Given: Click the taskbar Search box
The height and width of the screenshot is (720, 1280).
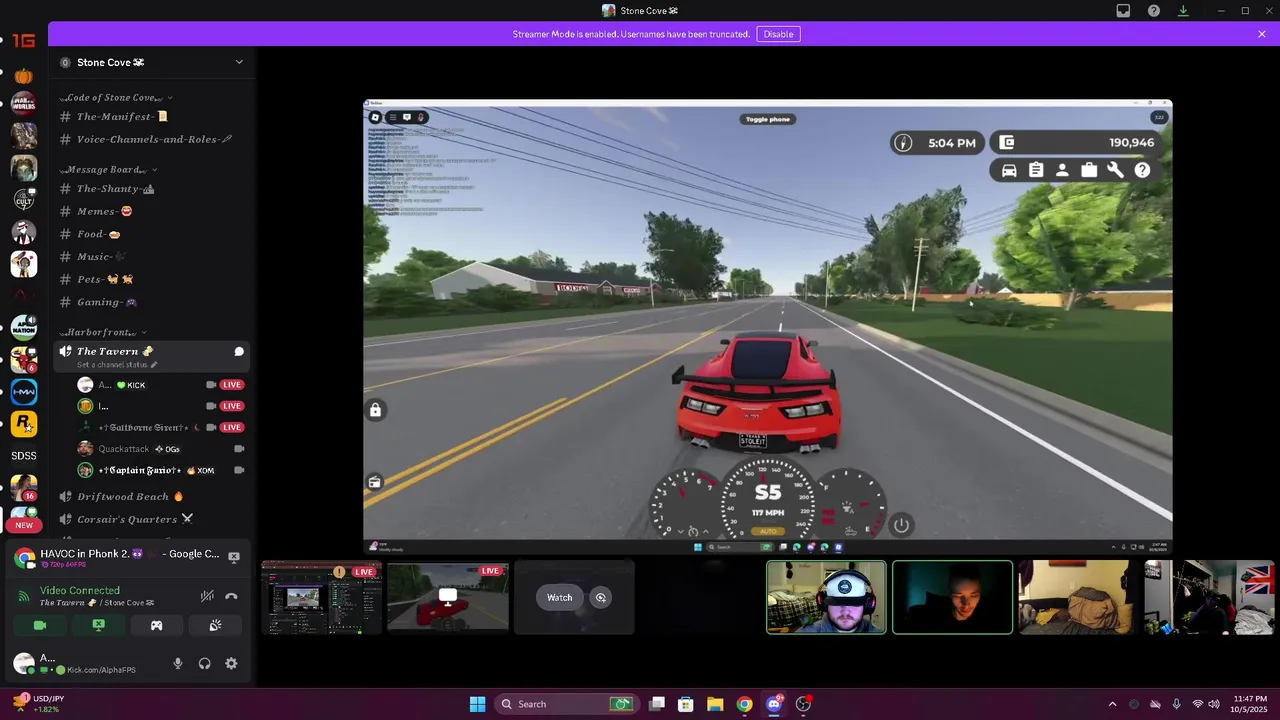Looking at the screenshot, I should pyautogui.click(x=566, y=704).
